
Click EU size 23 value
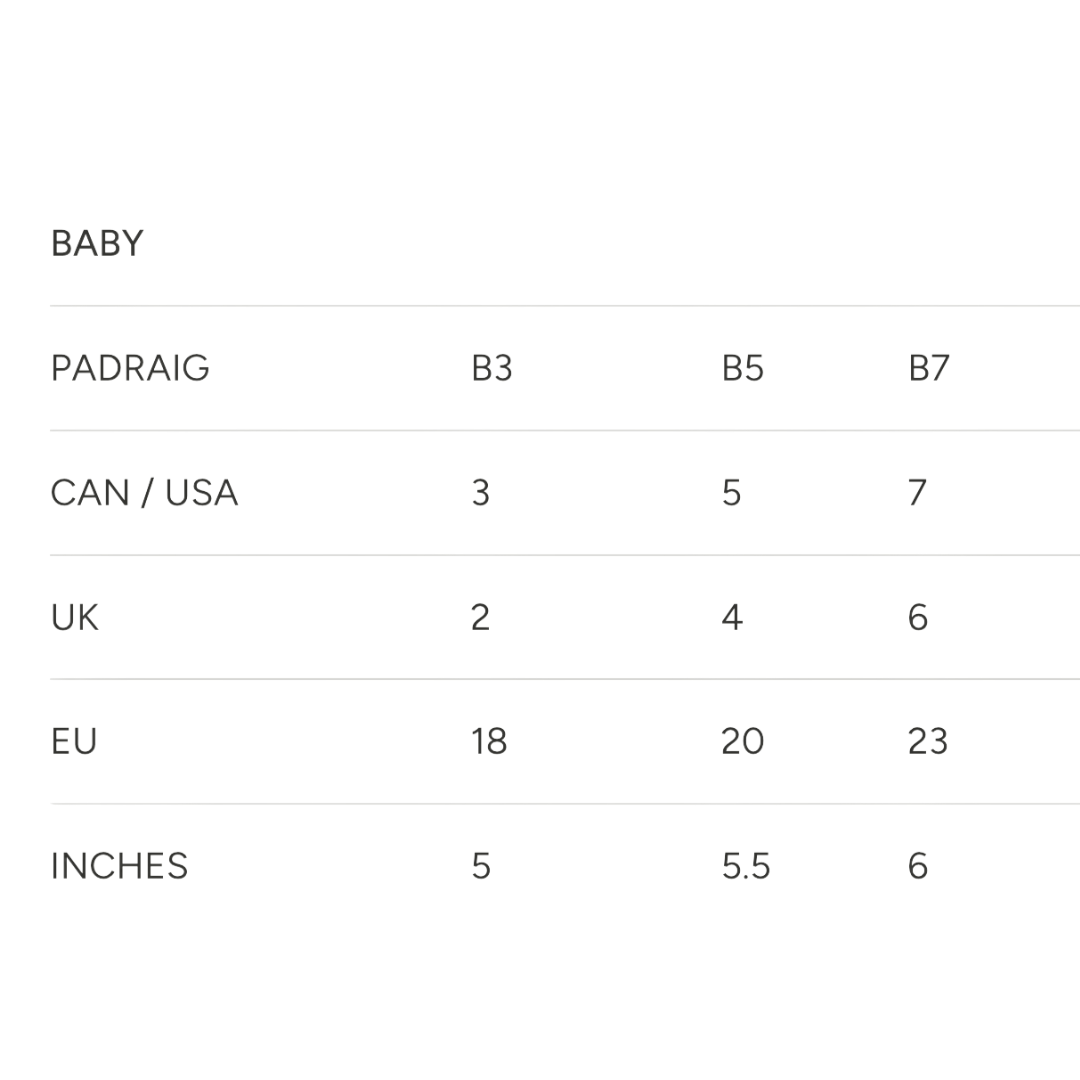click(928, 742)
